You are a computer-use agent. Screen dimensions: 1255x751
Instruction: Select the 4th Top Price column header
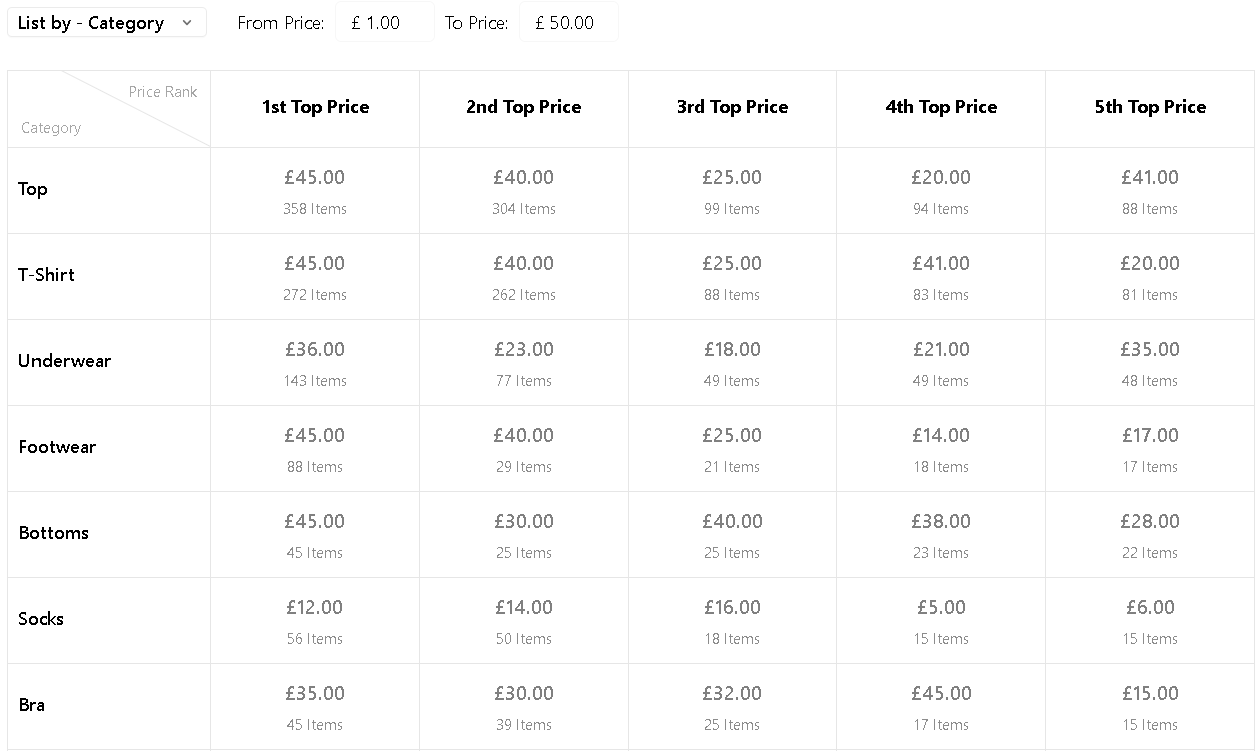pos(941,108)
